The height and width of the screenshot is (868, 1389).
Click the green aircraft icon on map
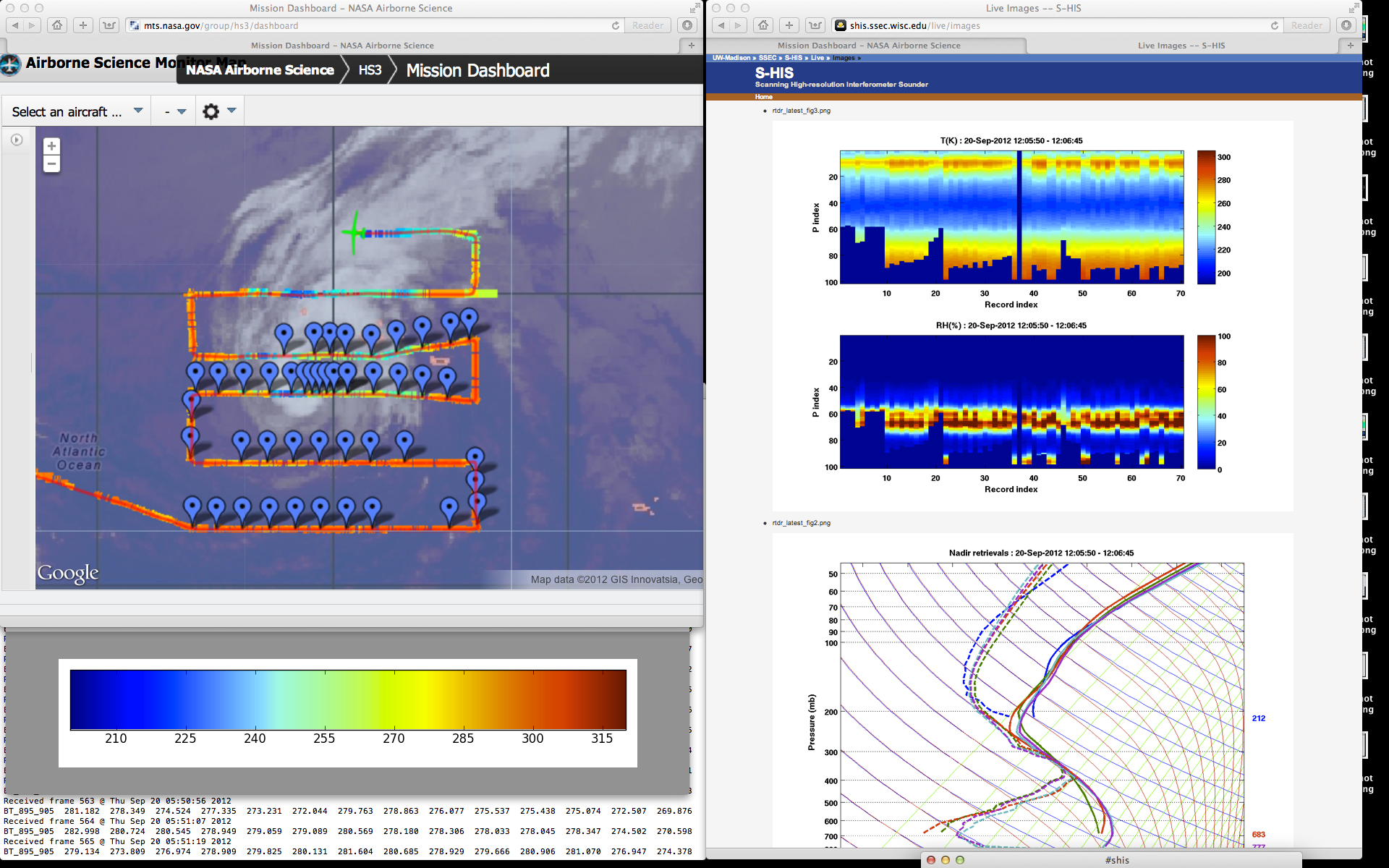(x=354, y=232)
